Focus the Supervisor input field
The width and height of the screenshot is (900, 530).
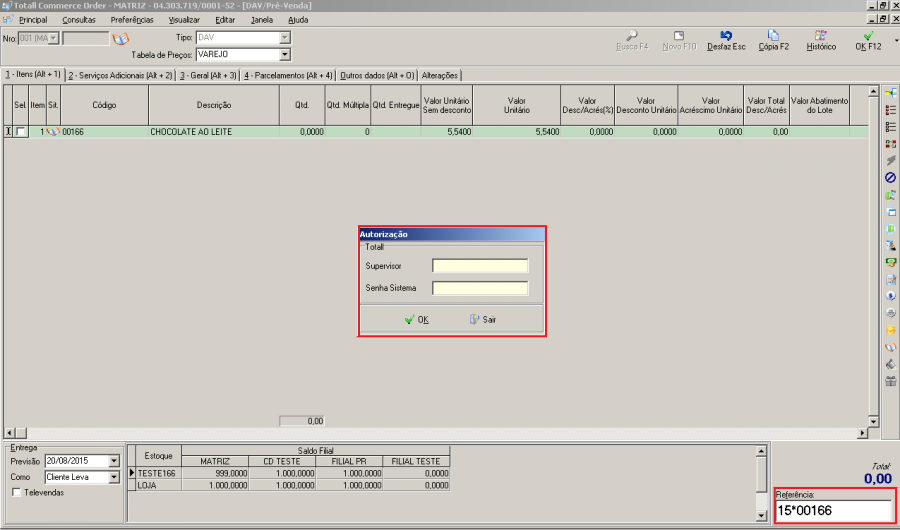click(480, 266)
